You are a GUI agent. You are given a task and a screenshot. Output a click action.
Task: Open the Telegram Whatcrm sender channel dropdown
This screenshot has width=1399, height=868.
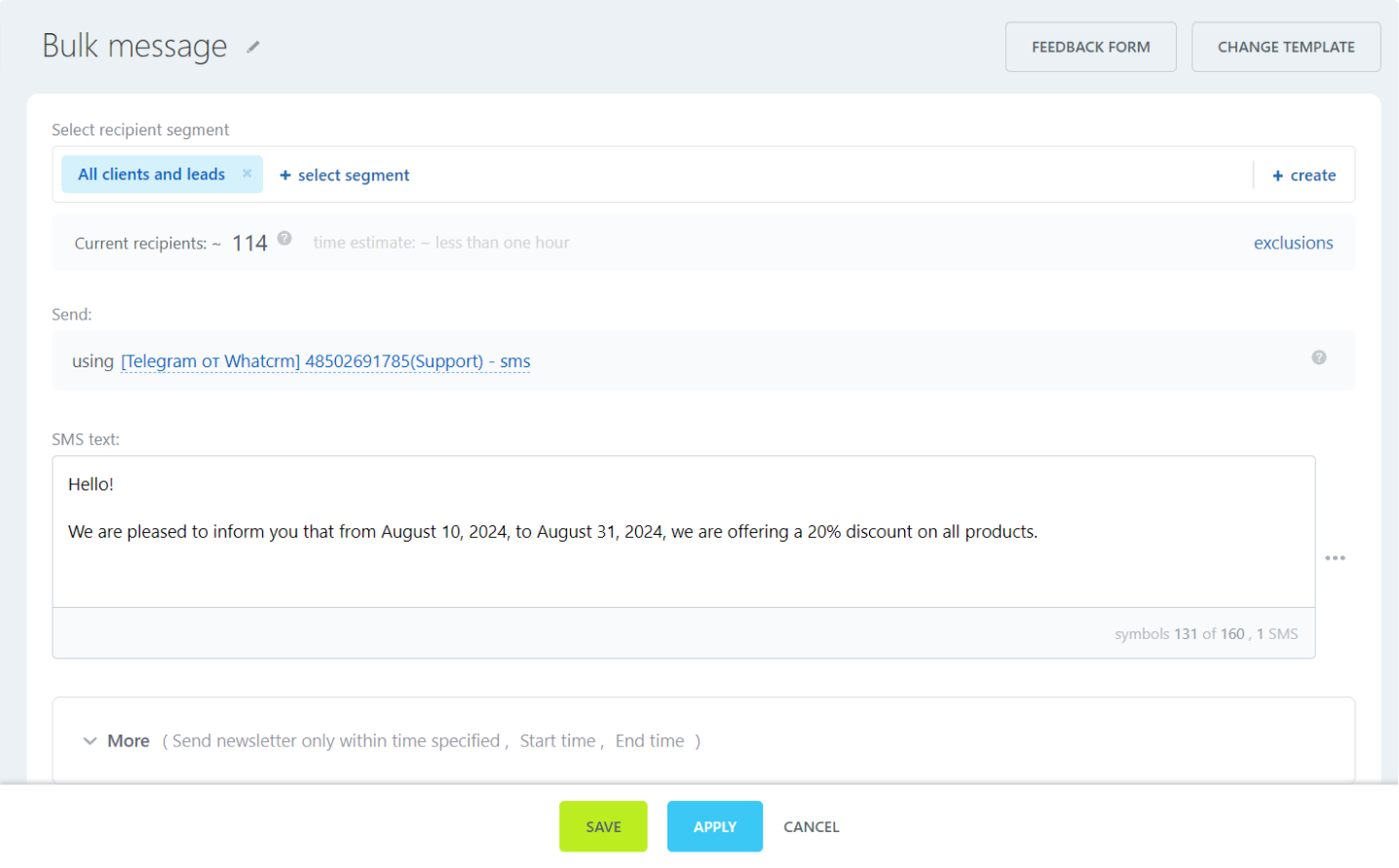pyautogui.click(x=325, y=361)
